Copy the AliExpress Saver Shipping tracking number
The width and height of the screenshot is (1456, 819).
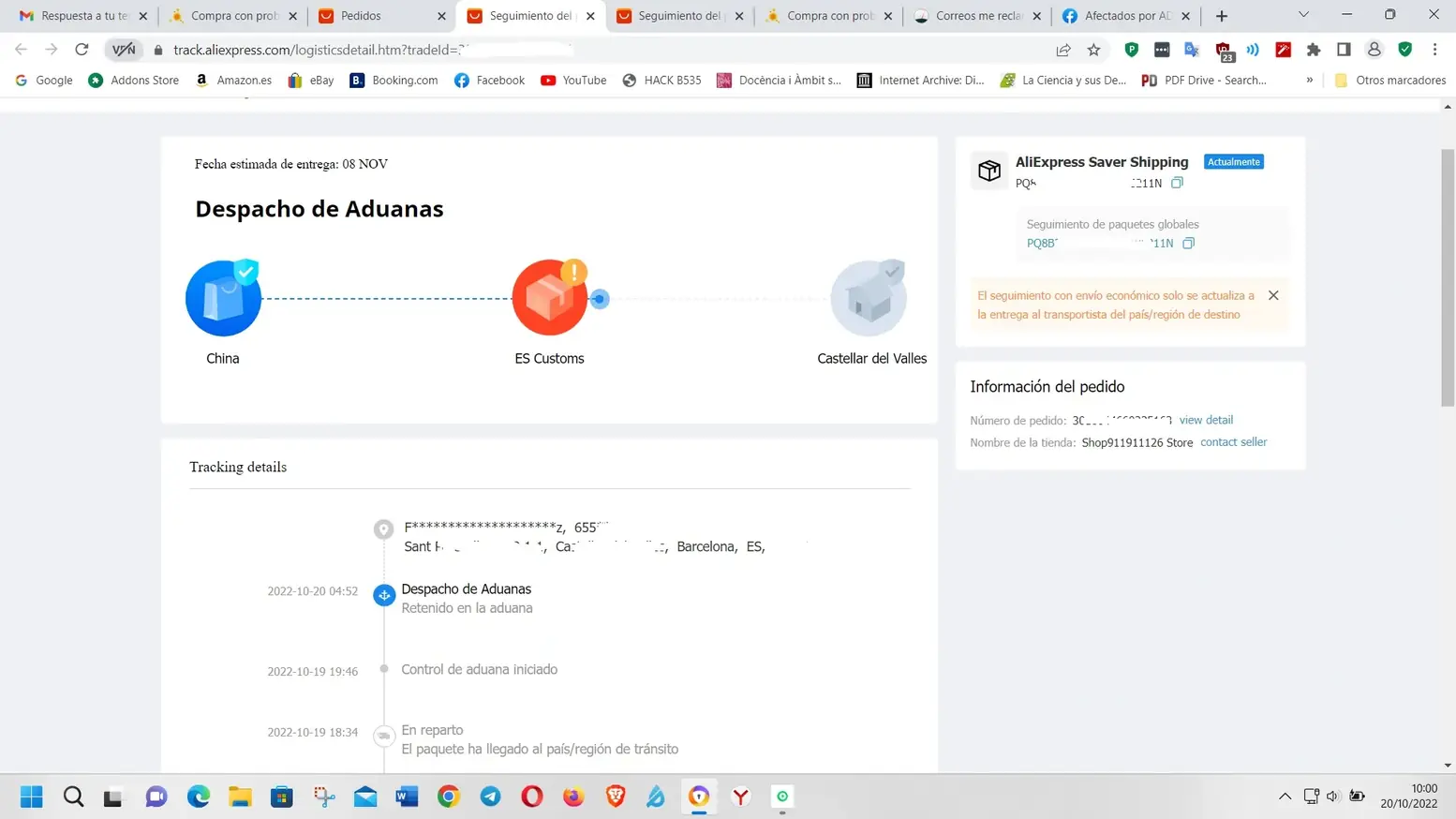[x=1178, y=183]
